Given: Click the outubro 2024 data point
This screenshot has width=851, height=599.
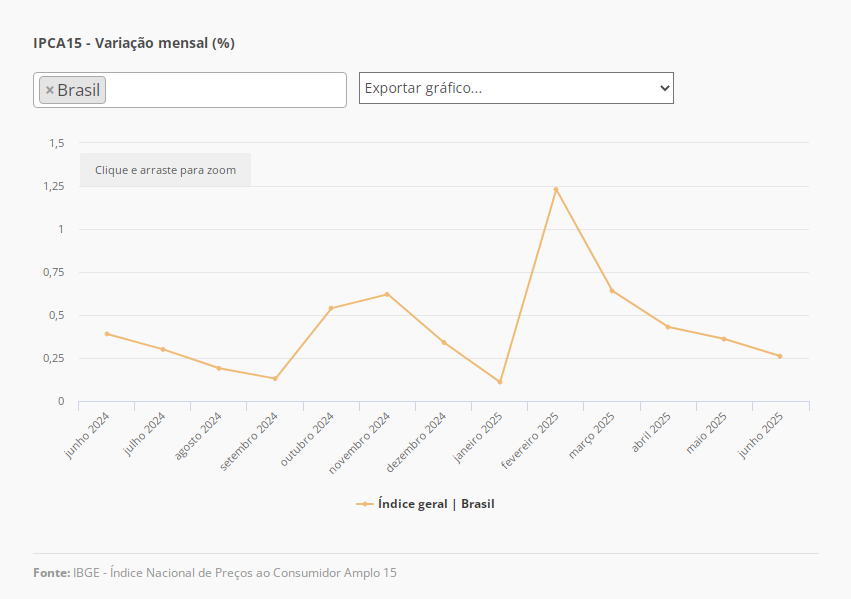Looking at the screenshot, I should tap(331, 308).
